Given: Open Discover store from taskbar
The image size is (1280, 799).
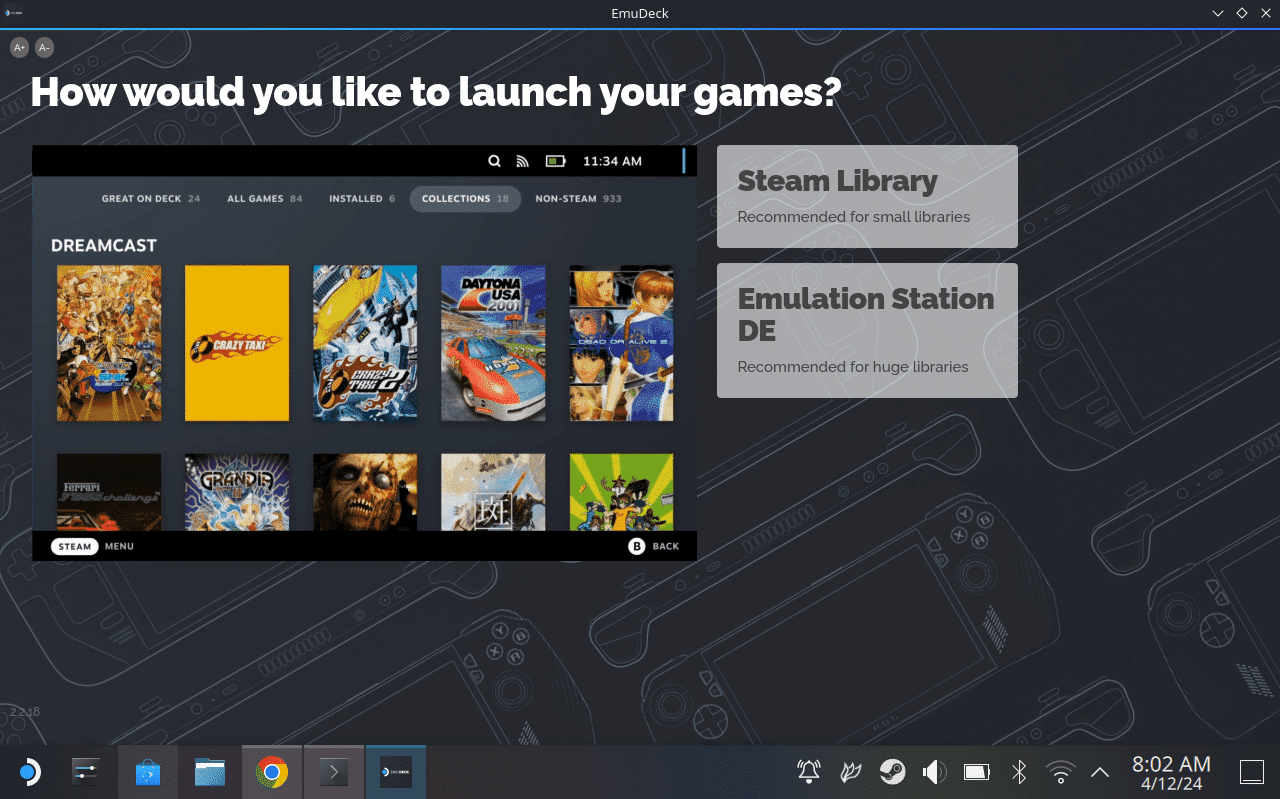Looking at the screenshot, I should tap(148, 772).
